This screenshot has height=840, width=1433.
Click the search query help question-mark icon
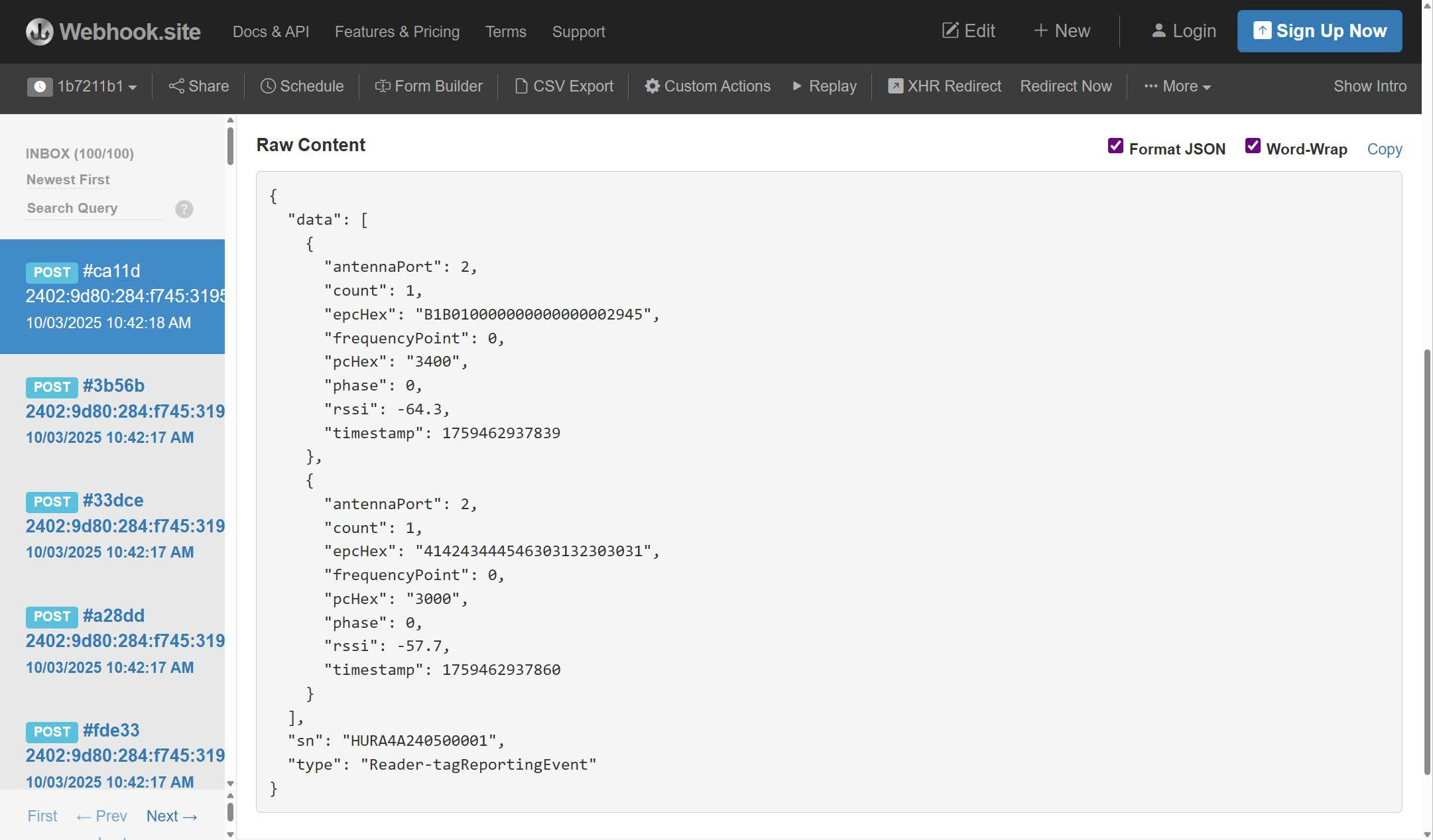click(x=184, y=209)
